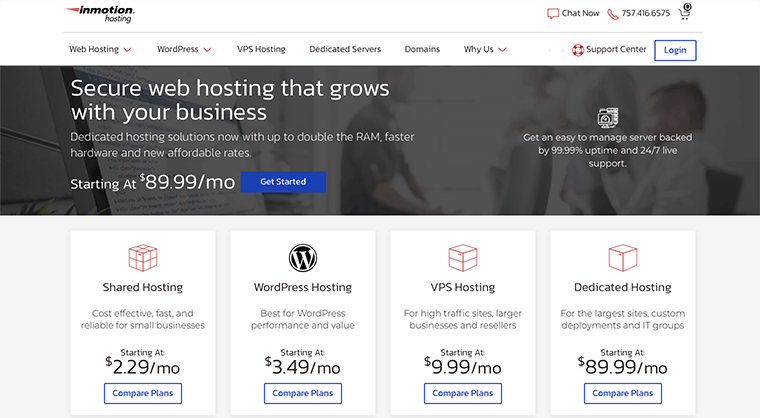Click the InMotion Hosting logo

99,14
